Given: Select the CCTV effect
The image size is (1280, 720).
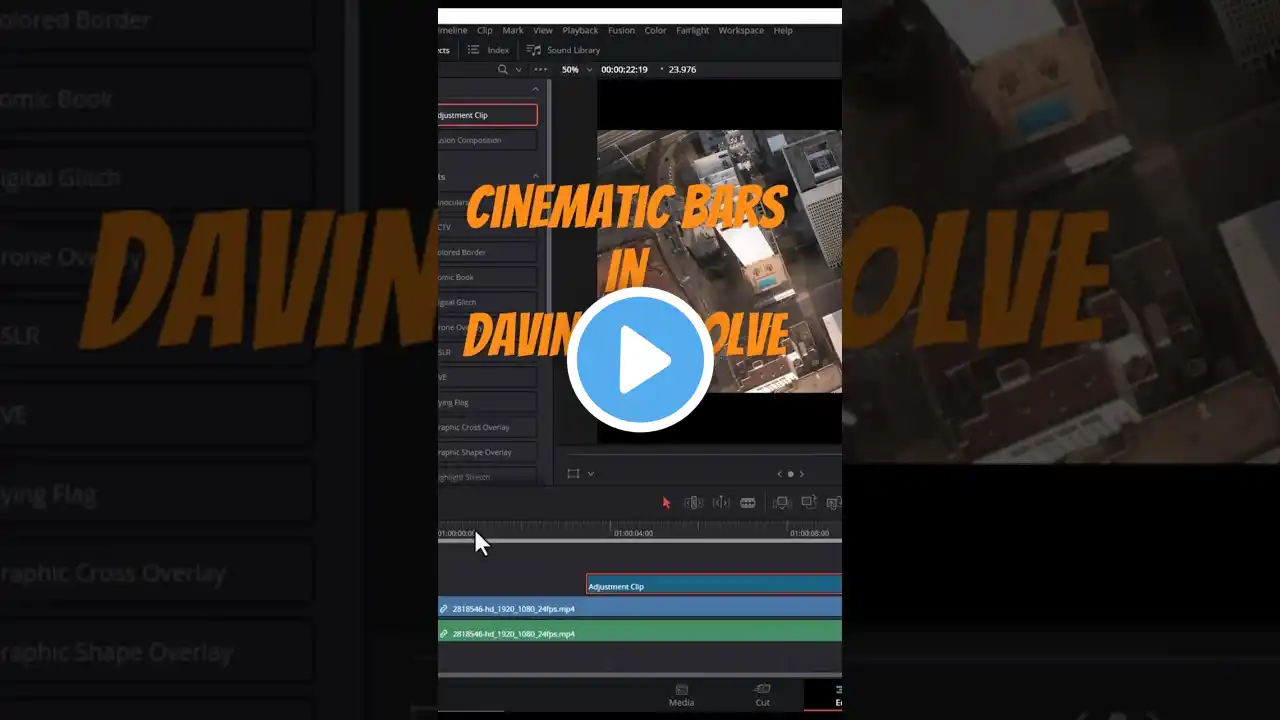Looking at the screenshot, I should [x=487, y=227].
